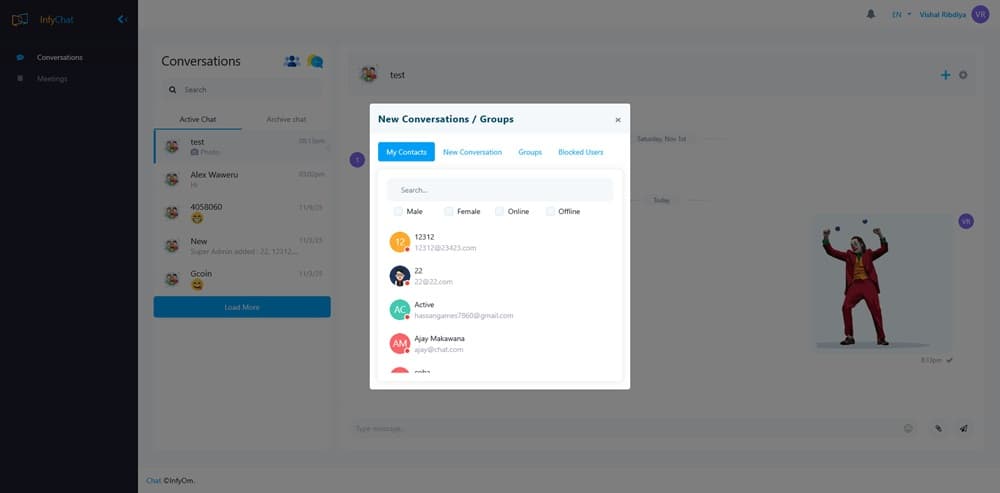Close the New Conversations dialog
1000x493 pixels.
tap(618, 120)
